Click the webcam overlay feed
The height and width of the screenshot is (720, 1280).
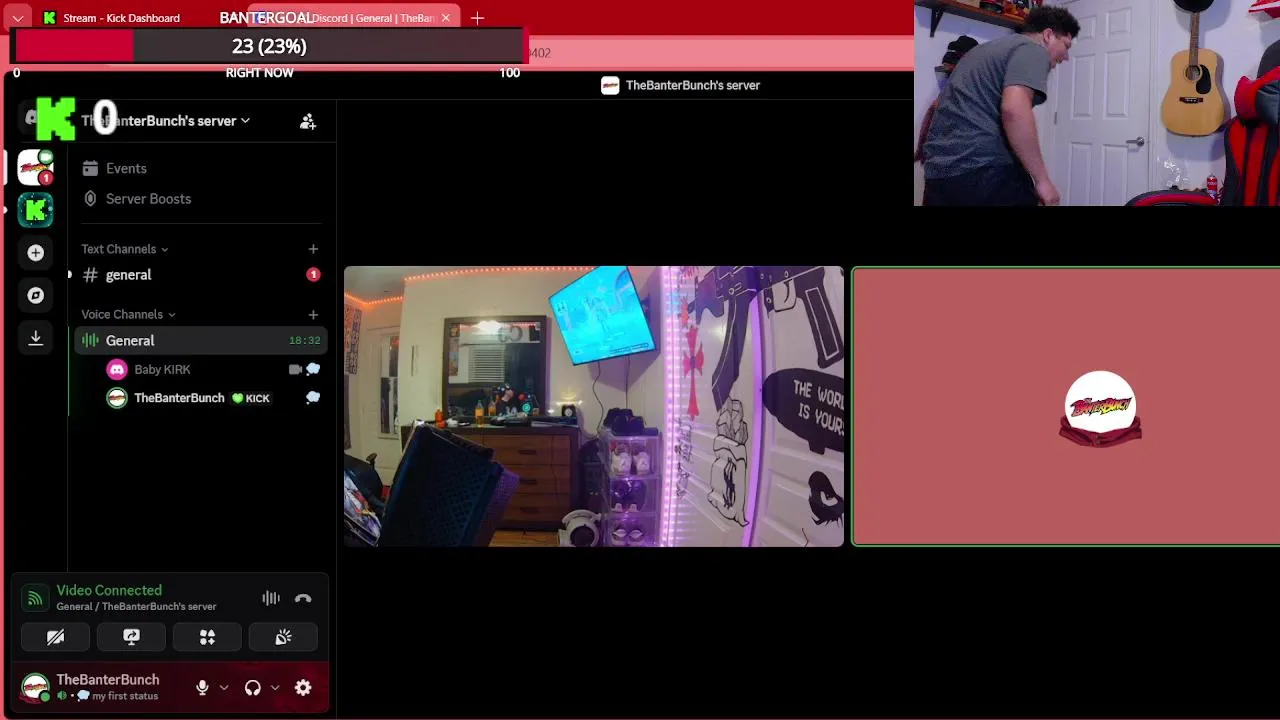click(1097, 103)
